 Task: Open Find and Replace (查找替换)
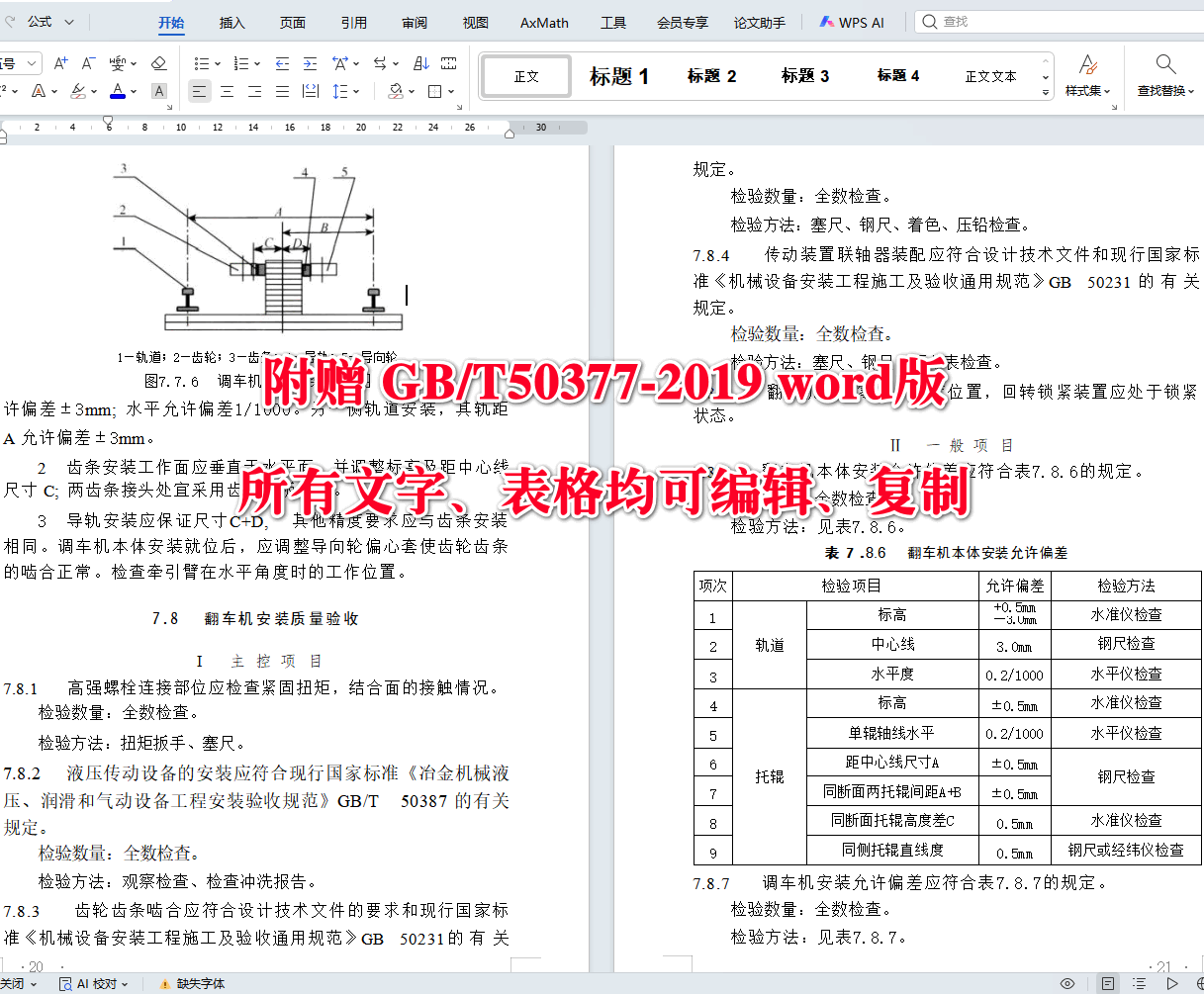coord(1165,75)
